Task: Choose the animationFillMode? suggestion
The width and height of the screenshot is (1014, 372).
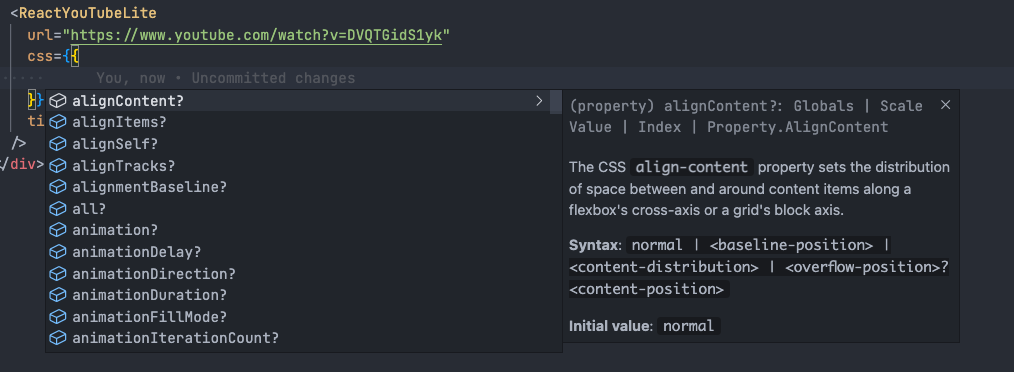Action: [297, 317]
